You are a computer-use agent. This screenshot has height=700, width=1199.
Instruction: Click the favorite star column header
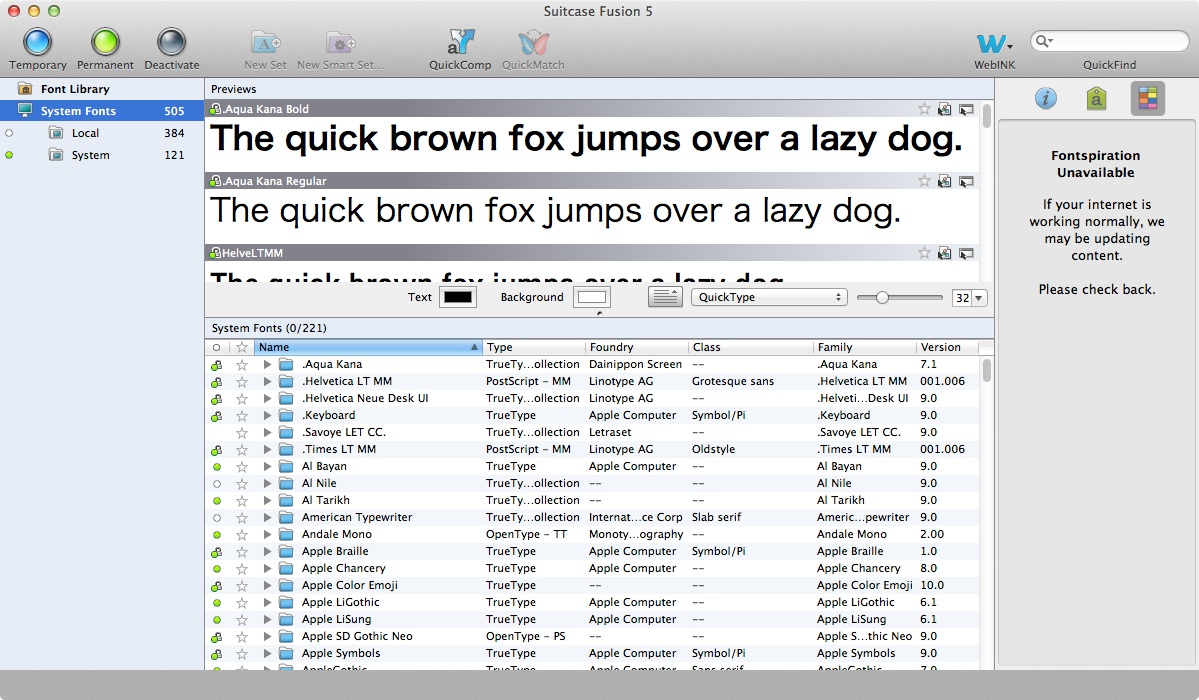coord(242,347)
